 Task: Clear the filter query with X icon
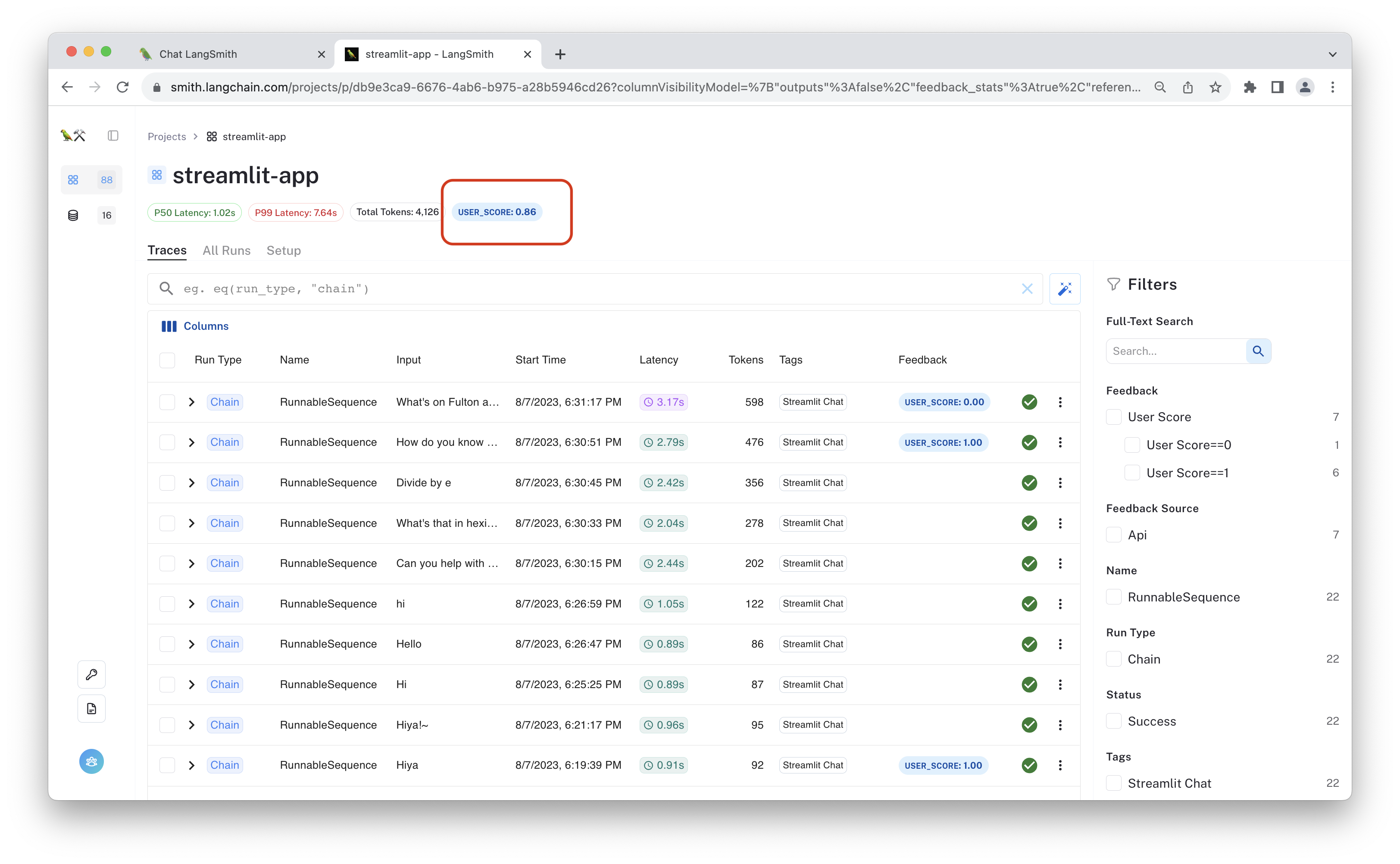pos(1027,288)
